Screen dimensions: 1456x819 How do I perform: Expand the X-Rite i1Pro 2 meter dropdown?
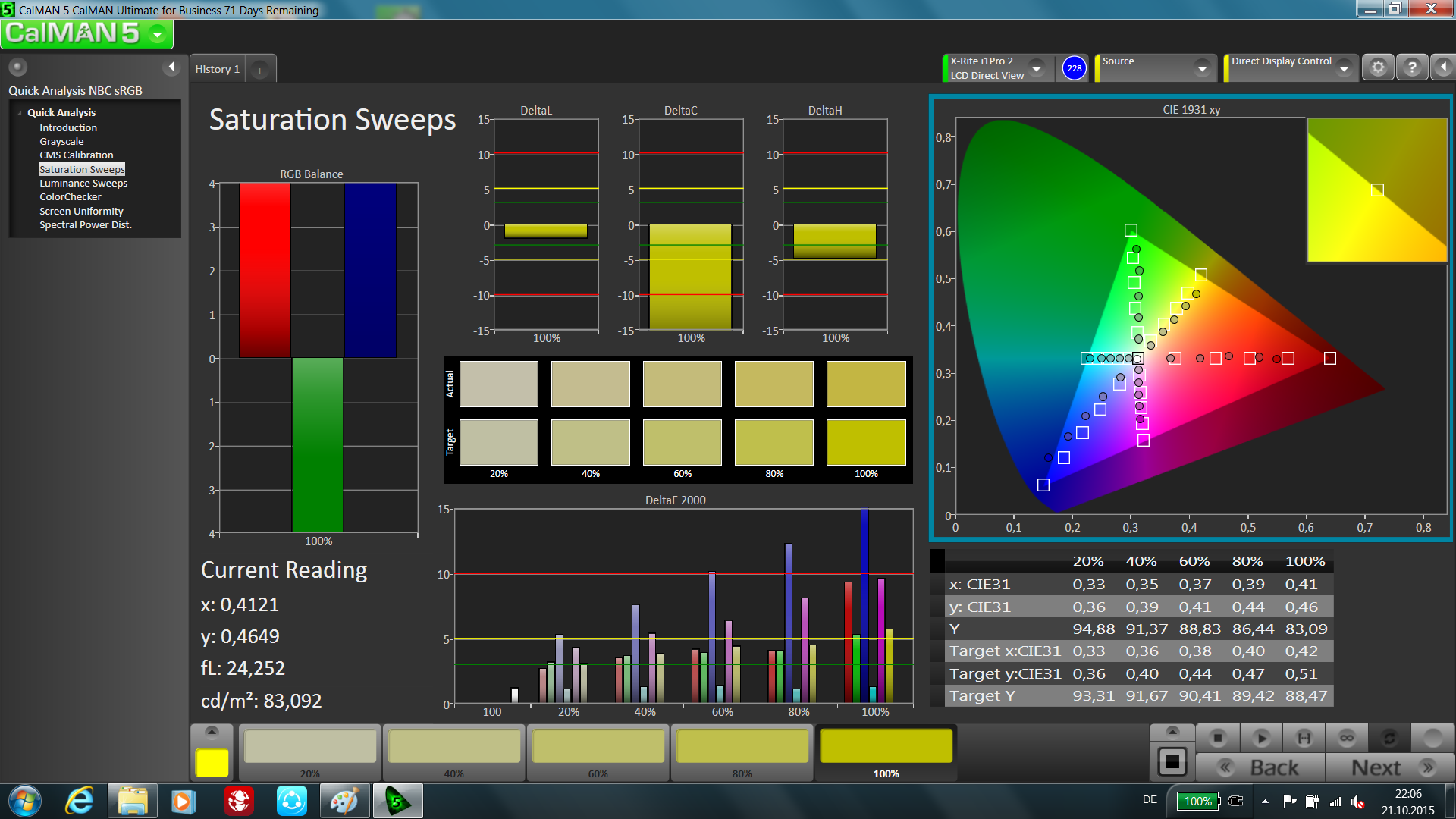click(1037, 68)
